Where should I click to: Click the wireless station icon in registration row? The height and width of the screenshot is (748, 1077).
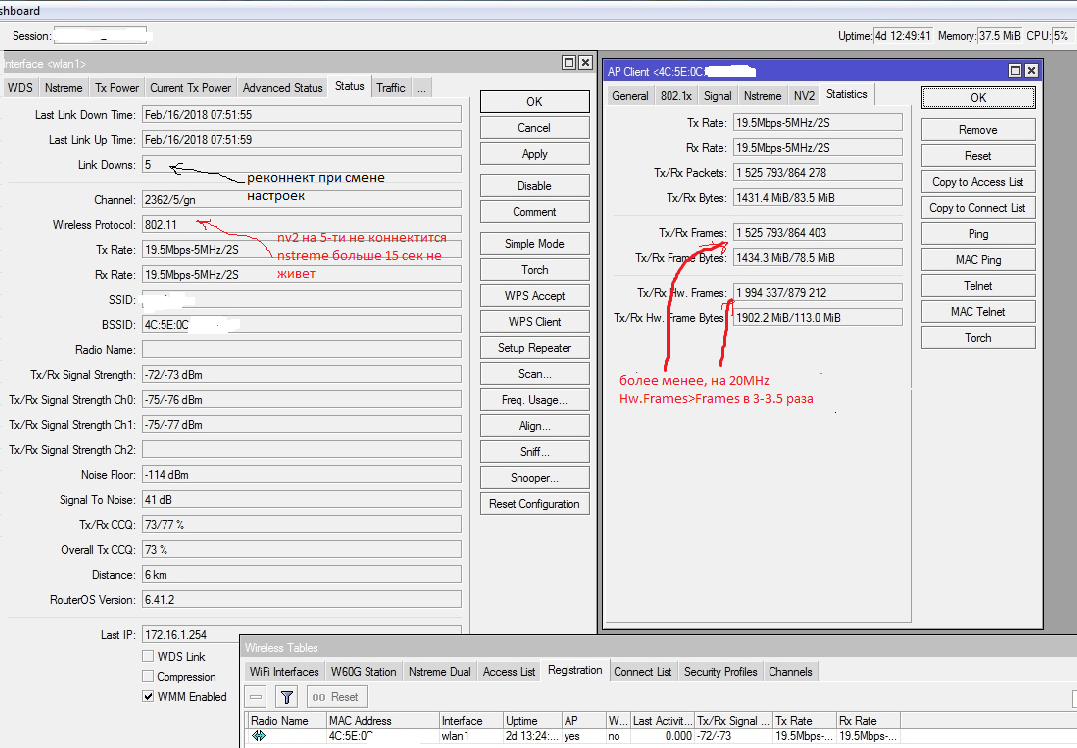coord(259,736)
